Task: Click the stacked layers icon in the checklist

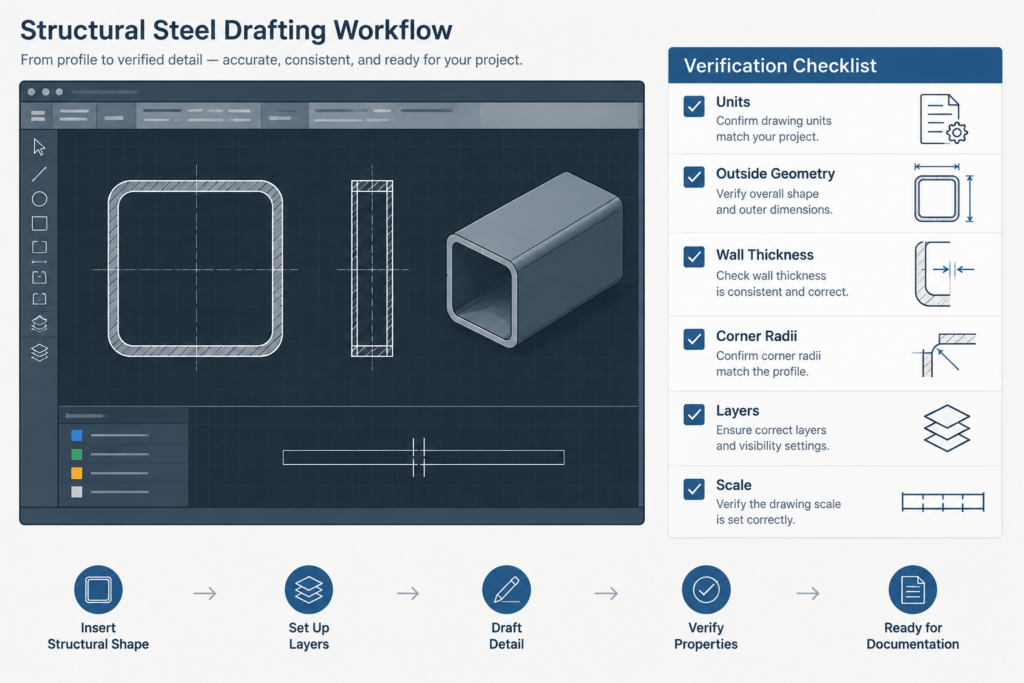Action: (x=946, y=428)
